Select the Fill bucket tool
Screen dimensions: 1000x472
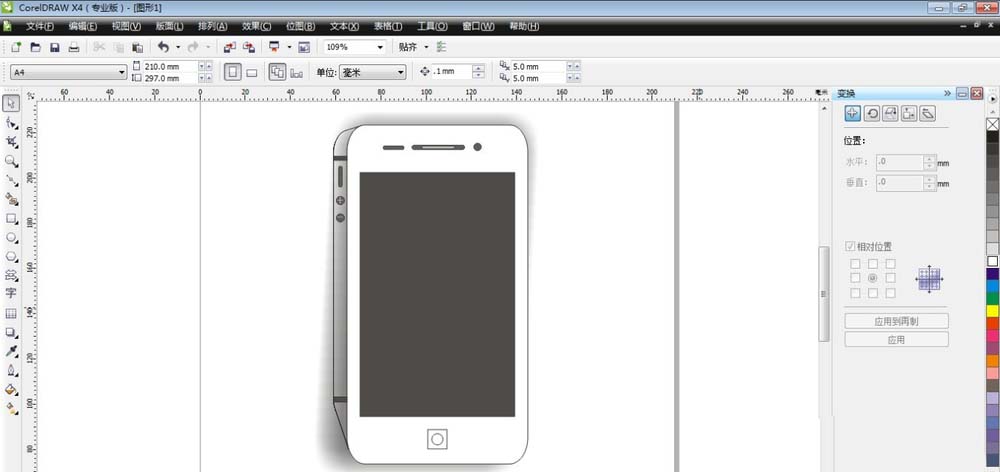click(11, 390)
